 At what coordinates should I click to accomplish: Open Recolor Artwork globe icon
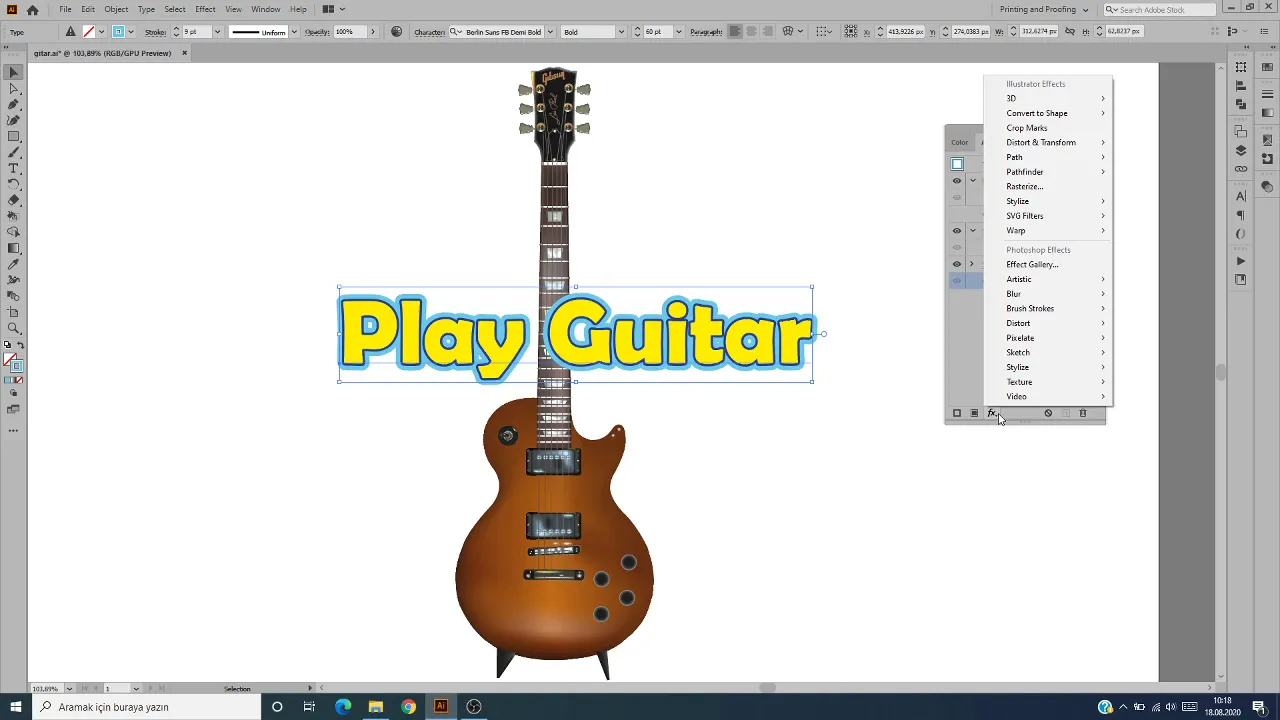(397, 32)
